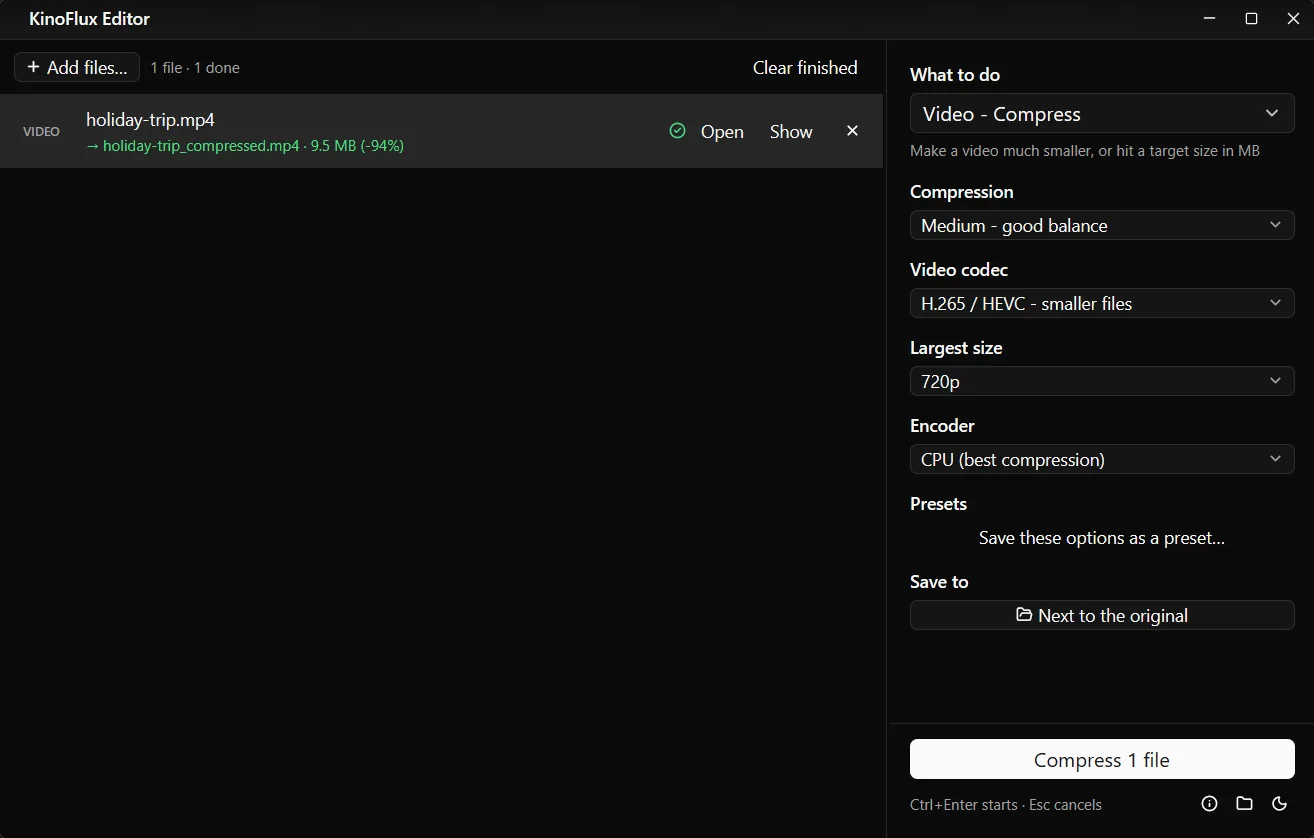
Task: Click the info icon in the bottom bar
Action: pos(1209,803)
